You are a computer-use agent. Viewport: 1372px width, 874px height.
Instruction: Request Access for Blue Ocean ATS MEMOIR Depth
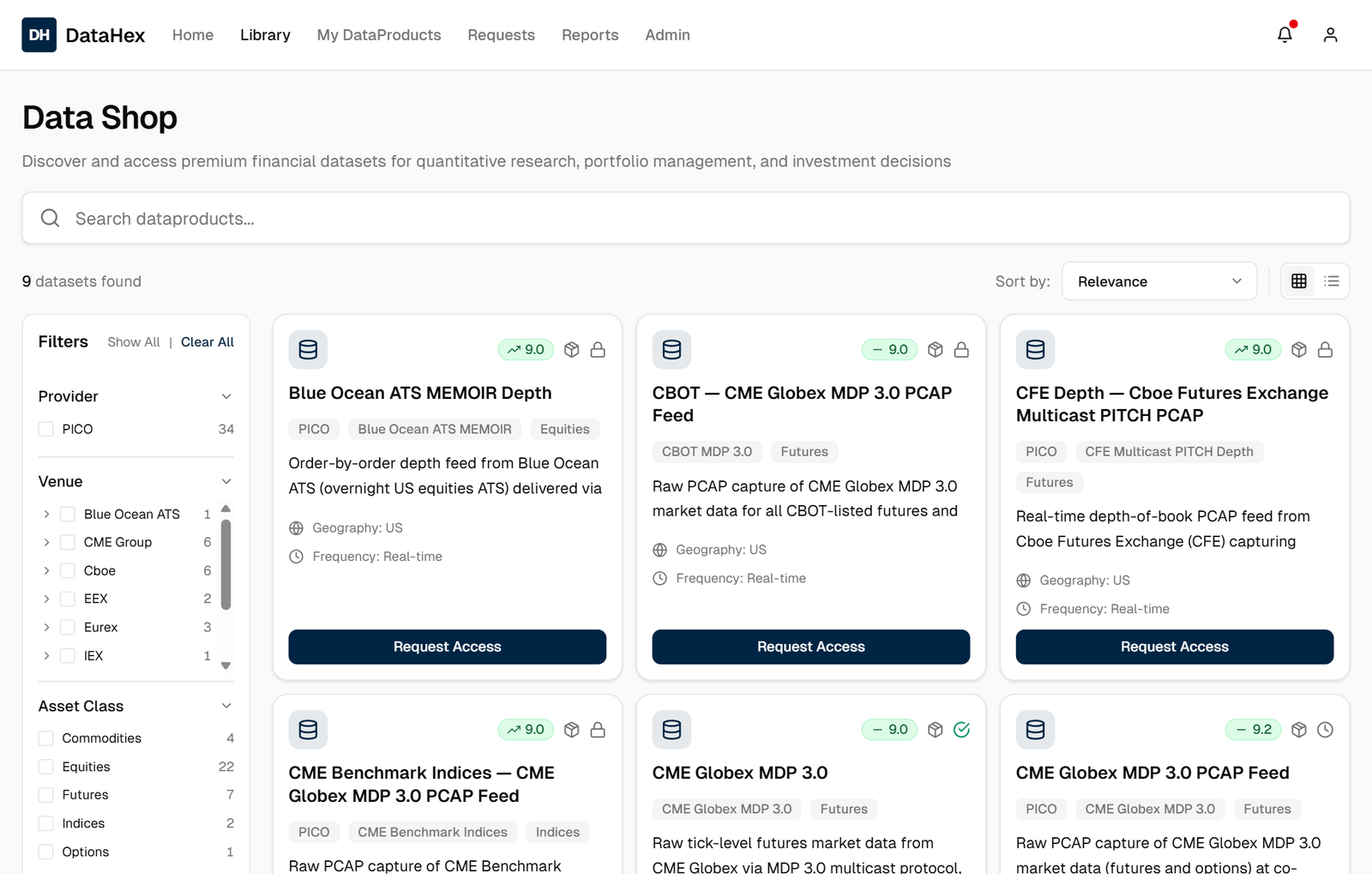448,647
